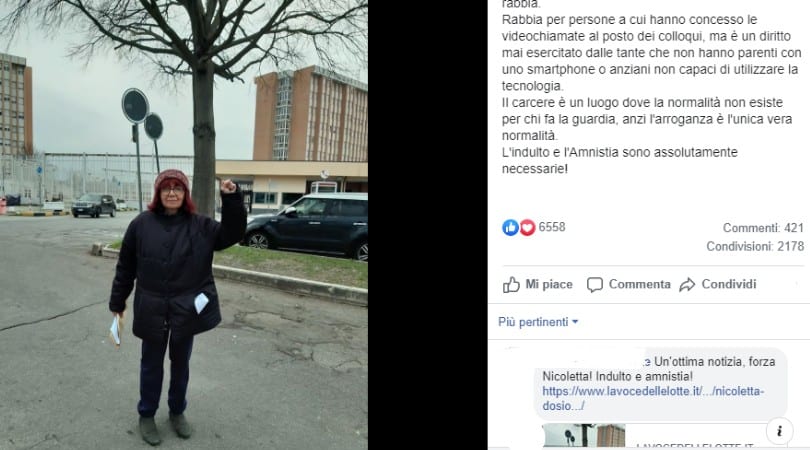The width and height of the screenshot is (810, 450).
Task: Open the Condivisioni: 2178 count
Action: [755, 246]
